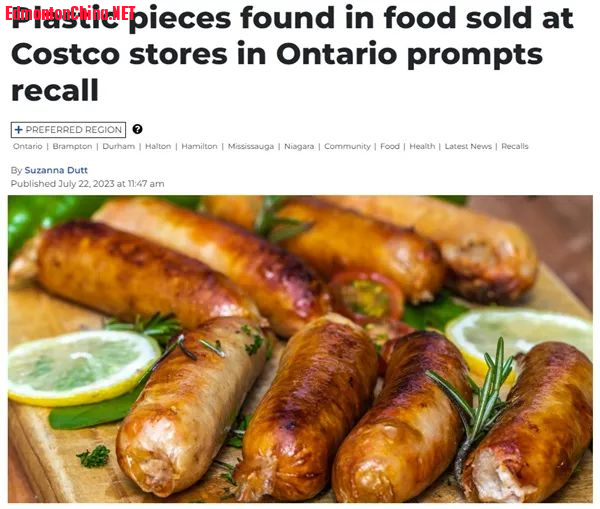Open the Recalls category

tap(515, 146)
